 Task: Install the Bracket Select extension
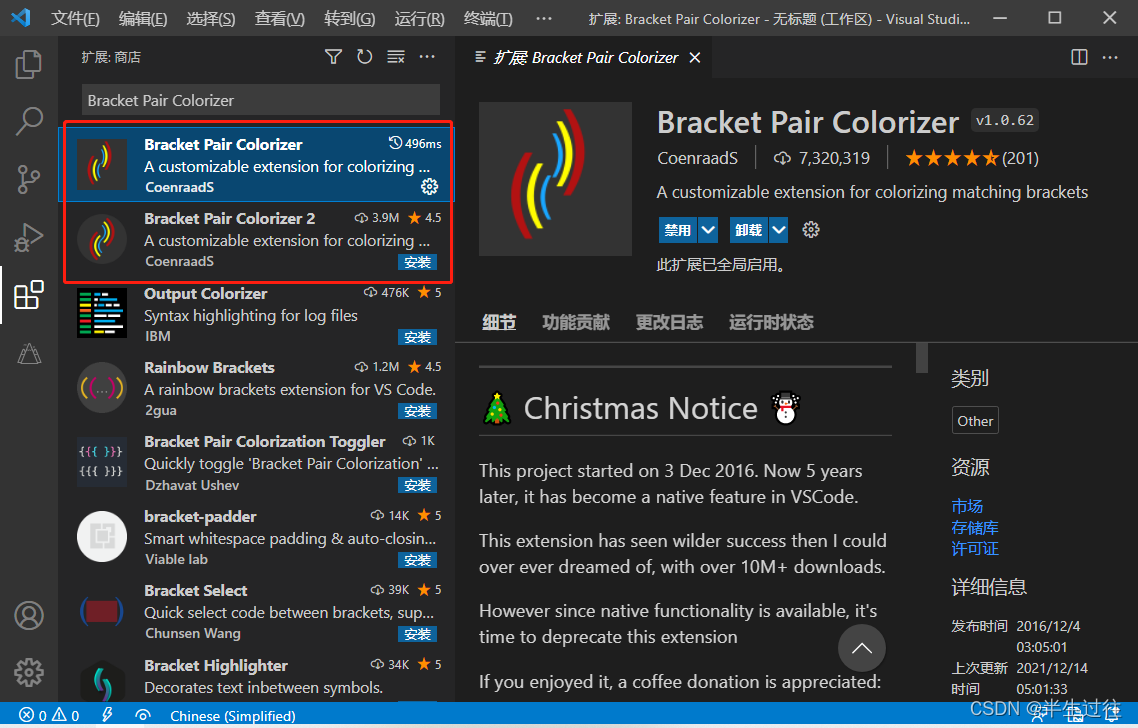(417, 634)
